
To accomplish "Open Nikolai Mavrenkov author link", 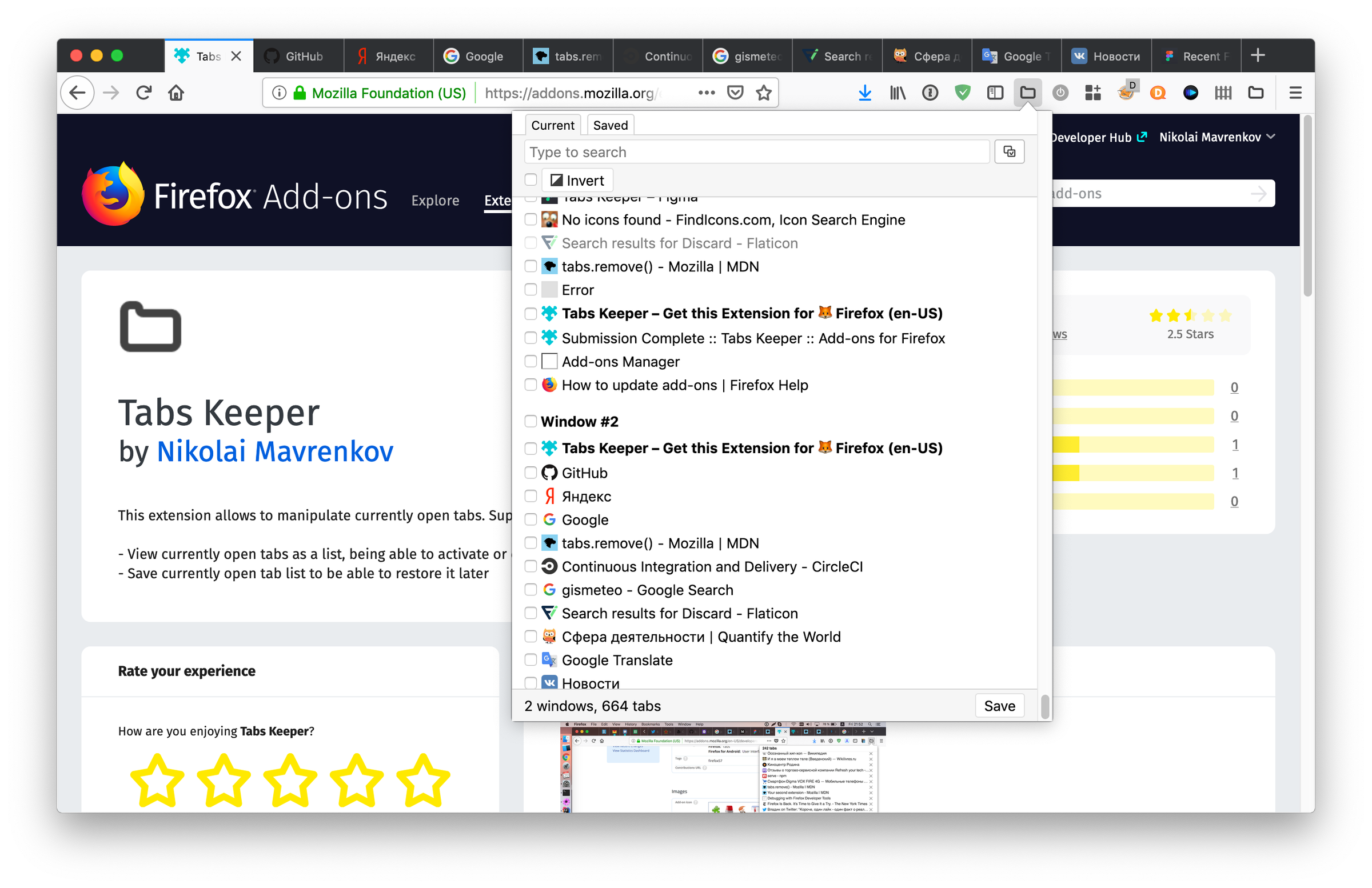I will [x=275, y=451].
